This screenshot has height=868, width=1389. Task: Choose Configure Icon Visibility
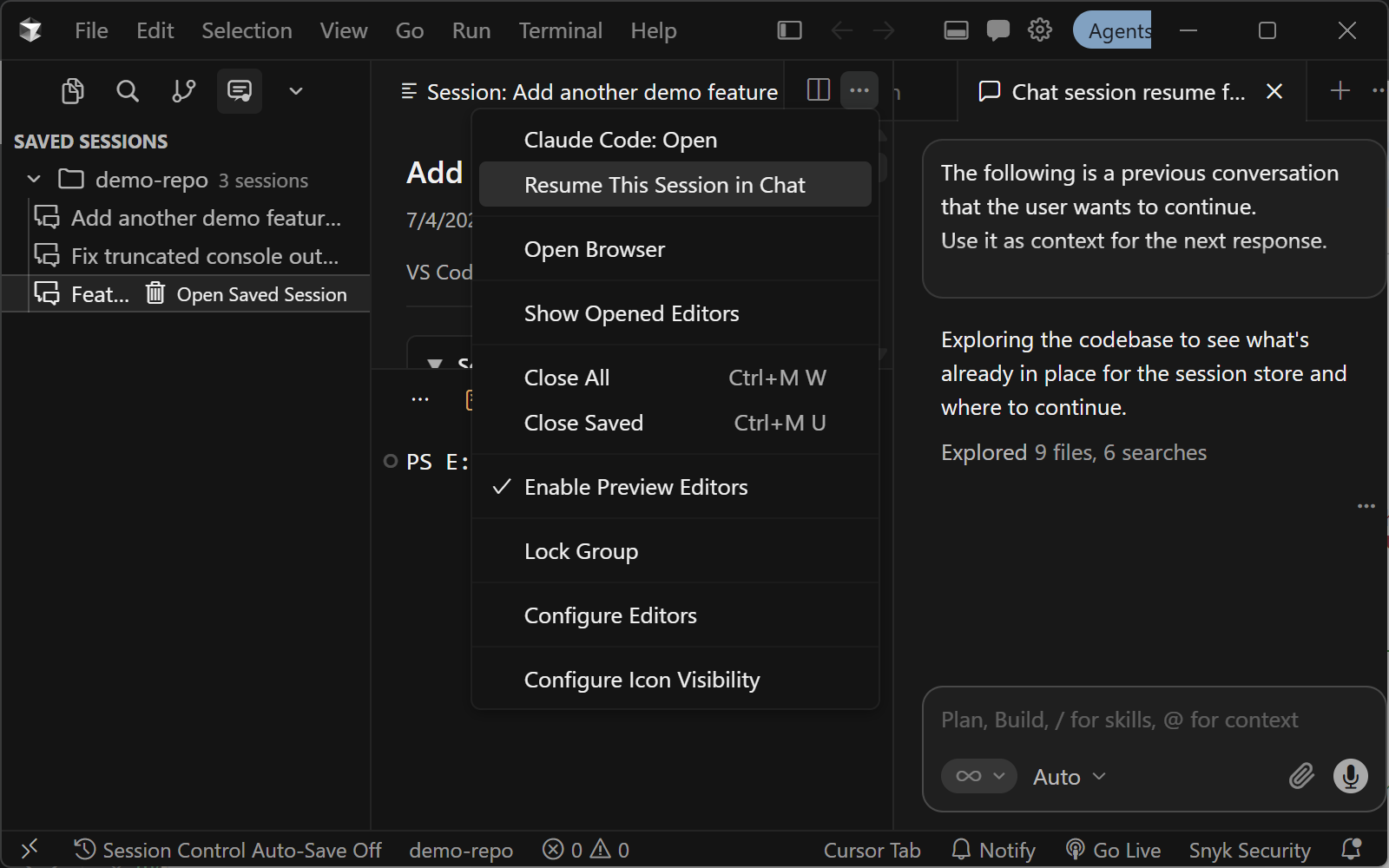click(675, 680)
